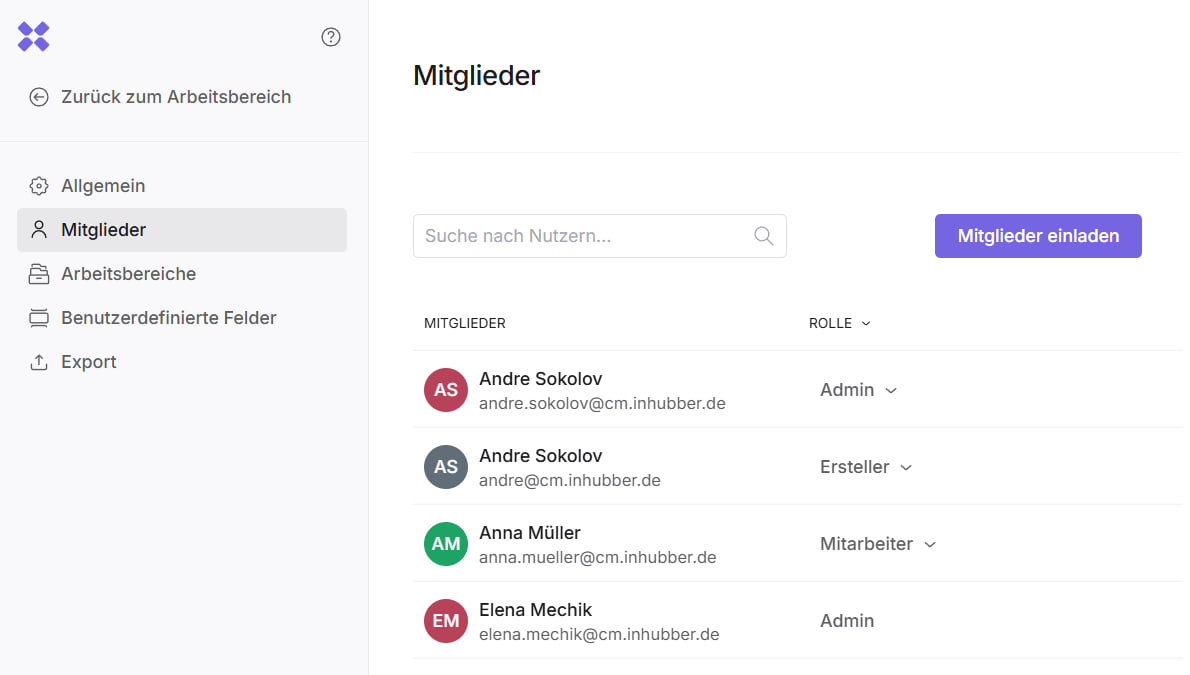Focus the Suche nach Nutzern field
The image size is (1190, 675).
585,236
